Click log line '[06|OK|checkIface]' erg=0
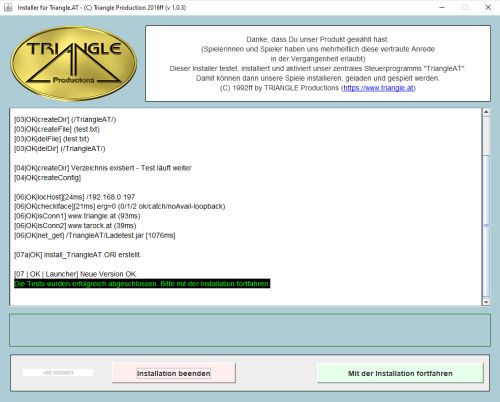 click(120, 206)
